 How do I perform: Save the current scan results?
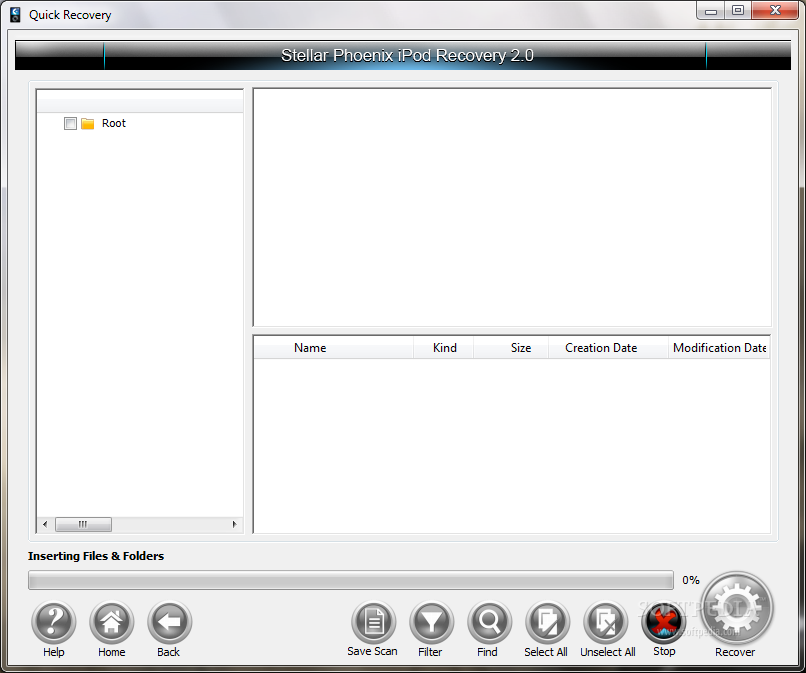[374, 623]
